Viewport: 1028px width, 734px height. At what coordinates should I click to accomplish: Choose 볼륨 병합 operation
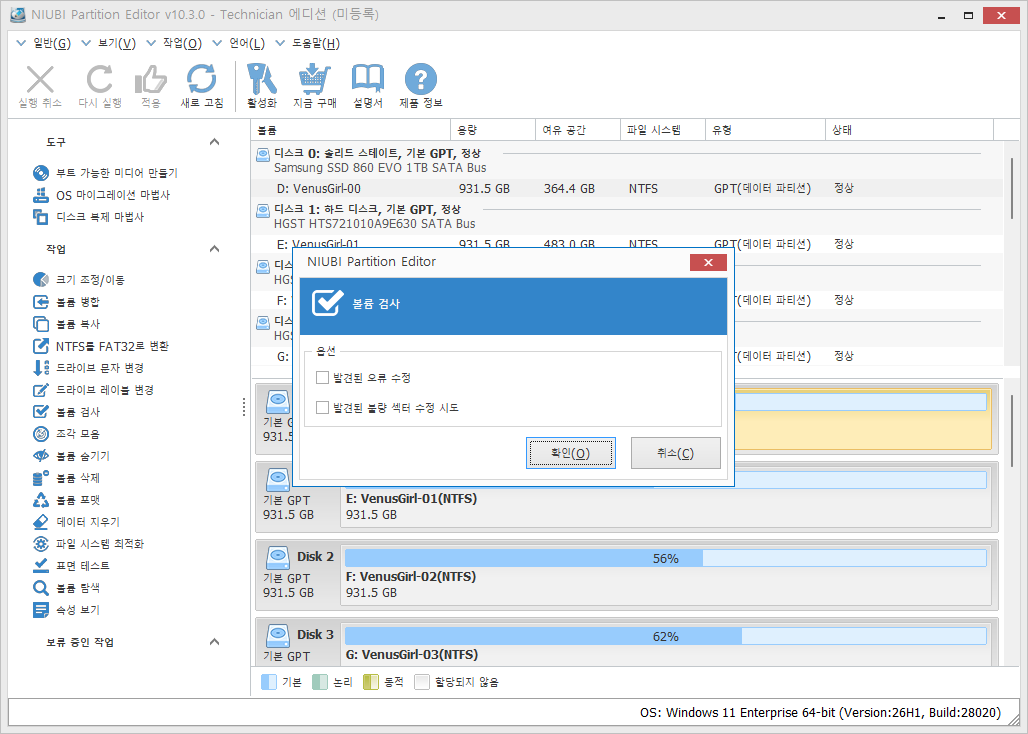pos(66,302)
